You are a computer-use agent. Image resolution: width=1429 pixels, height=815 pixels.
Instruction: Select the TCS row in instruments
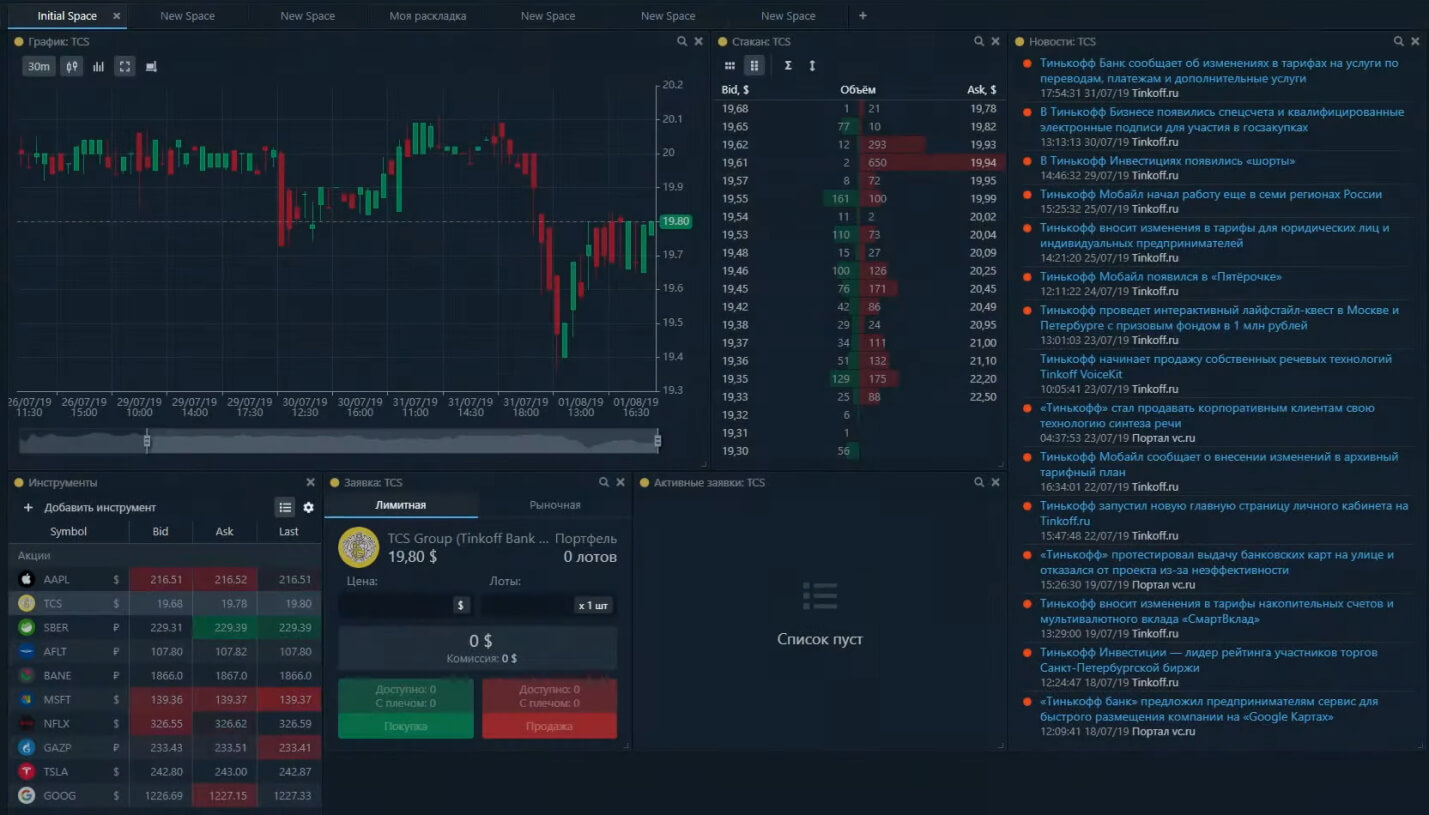167,603
